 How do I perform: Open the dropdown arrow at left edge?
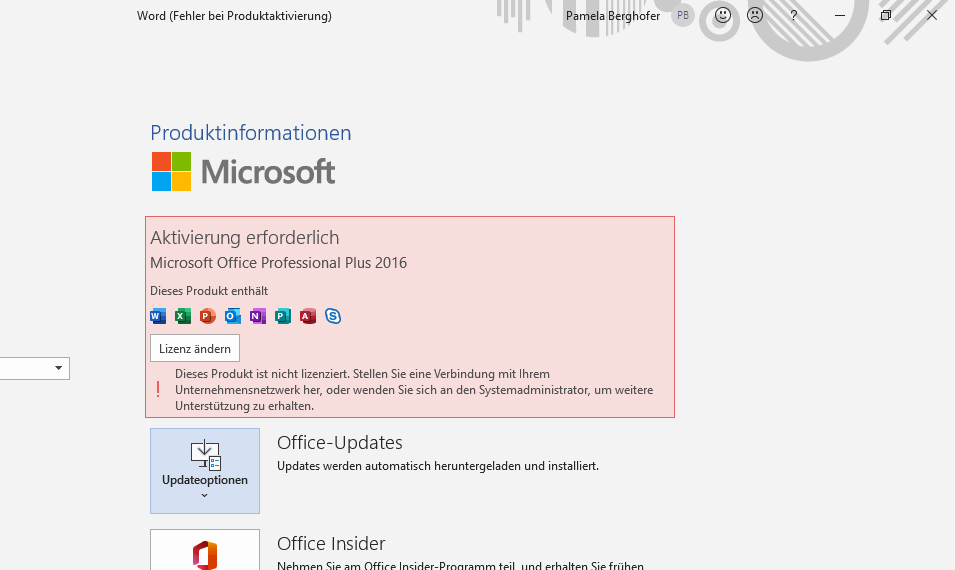58,368
